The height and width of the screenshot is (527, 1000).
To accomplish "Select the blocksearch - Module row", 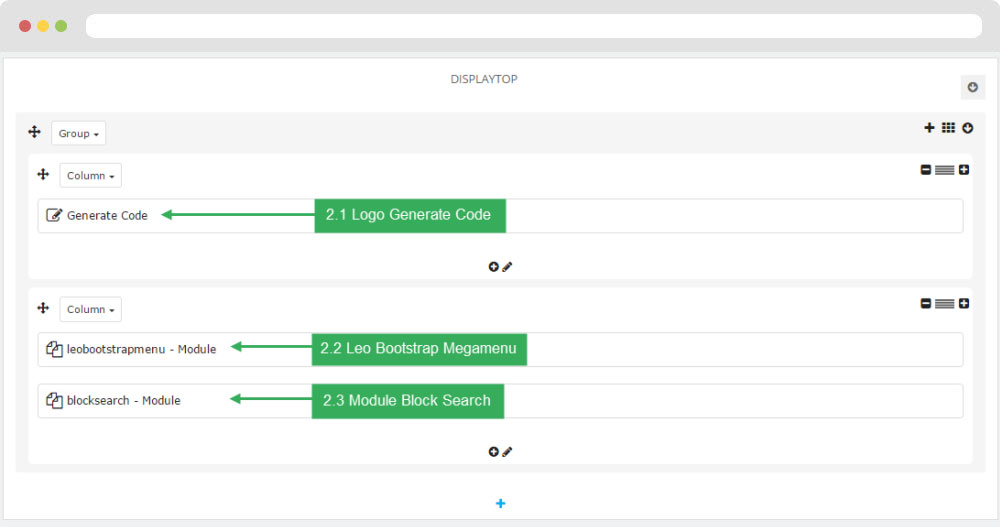I will pyautogui.click(x=500, y=401).
